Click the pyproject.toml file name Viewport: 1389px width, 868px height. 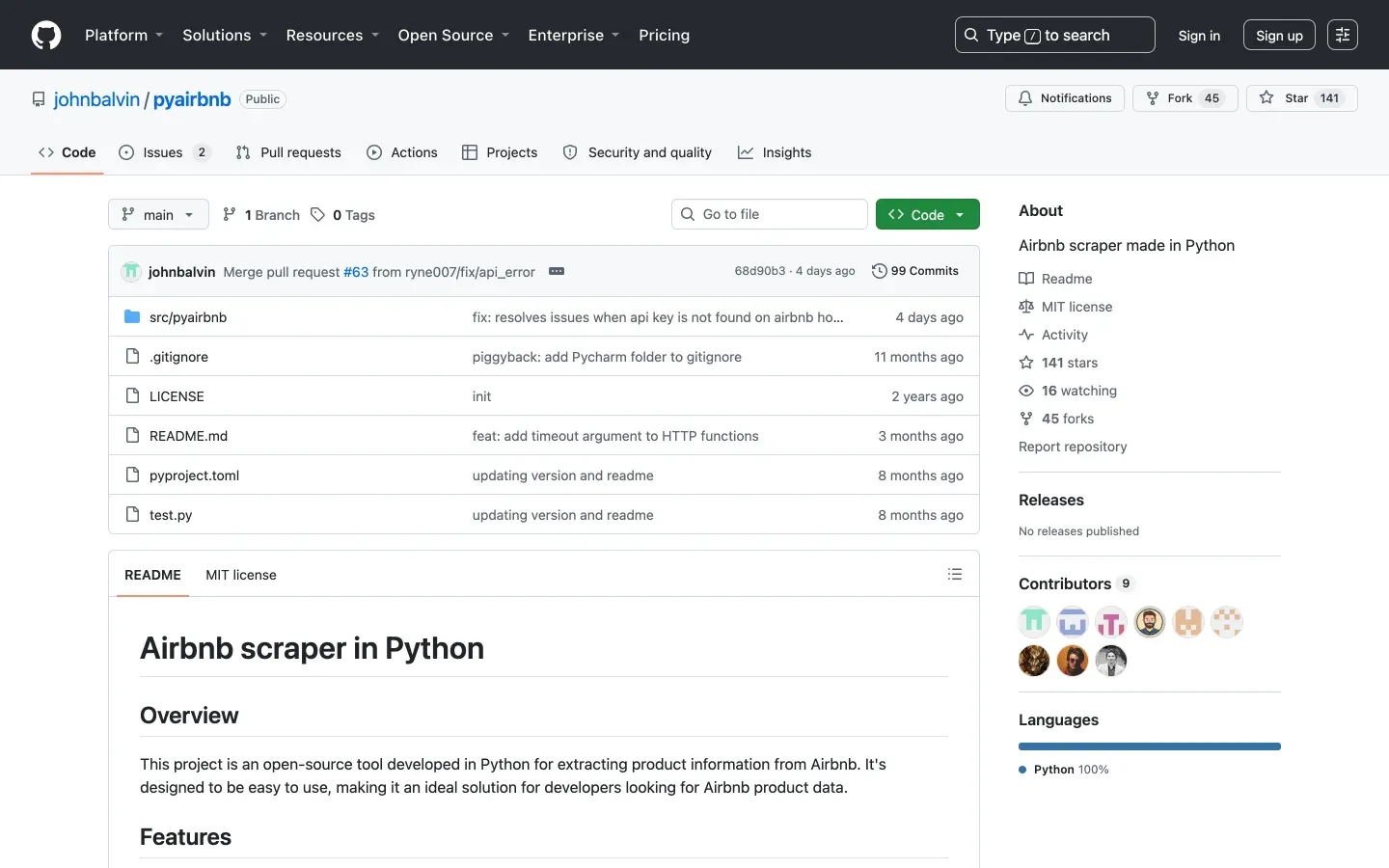click(194, 475)
